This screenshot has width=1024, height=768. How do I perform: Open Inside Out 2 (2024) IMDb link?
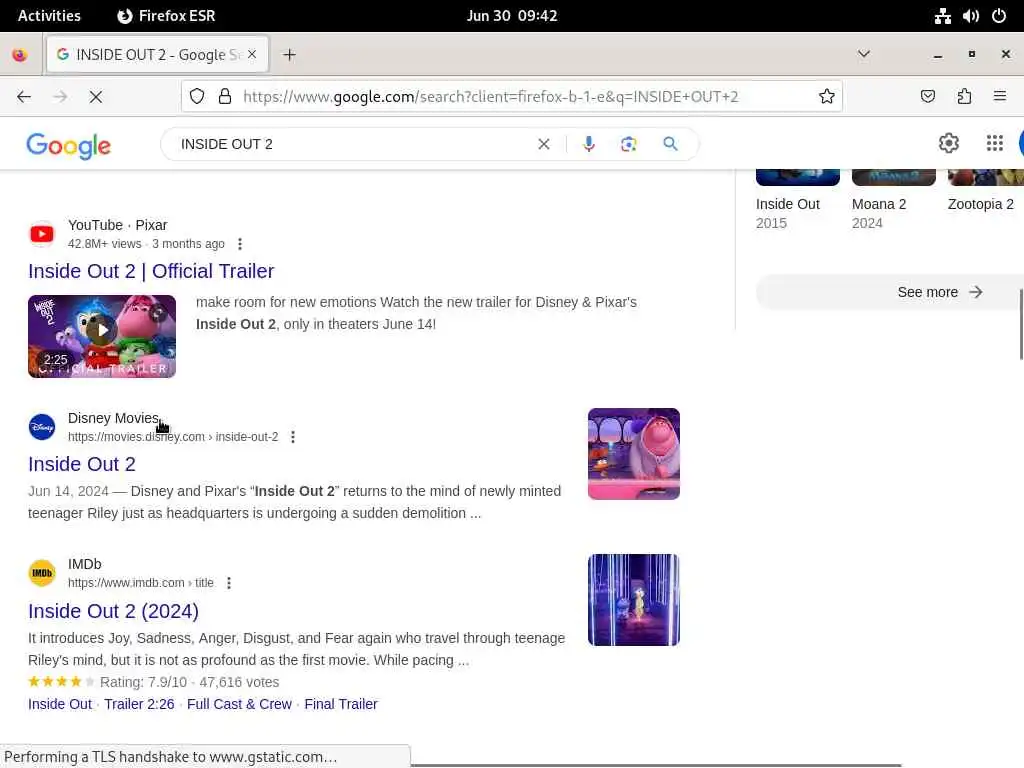[113, 611]
